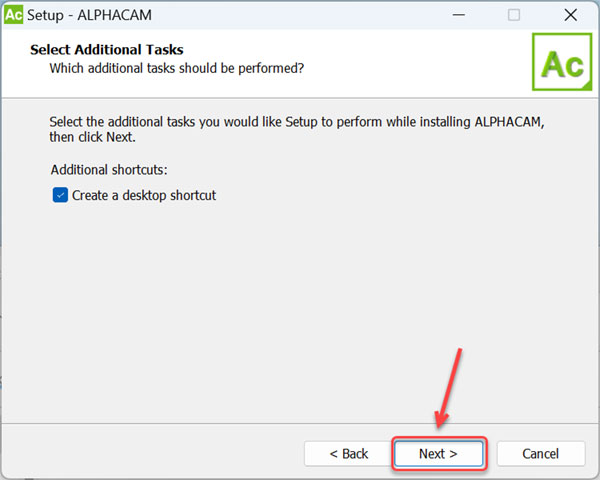
Task: Click the maximize window button
Action: coord(514,15)
